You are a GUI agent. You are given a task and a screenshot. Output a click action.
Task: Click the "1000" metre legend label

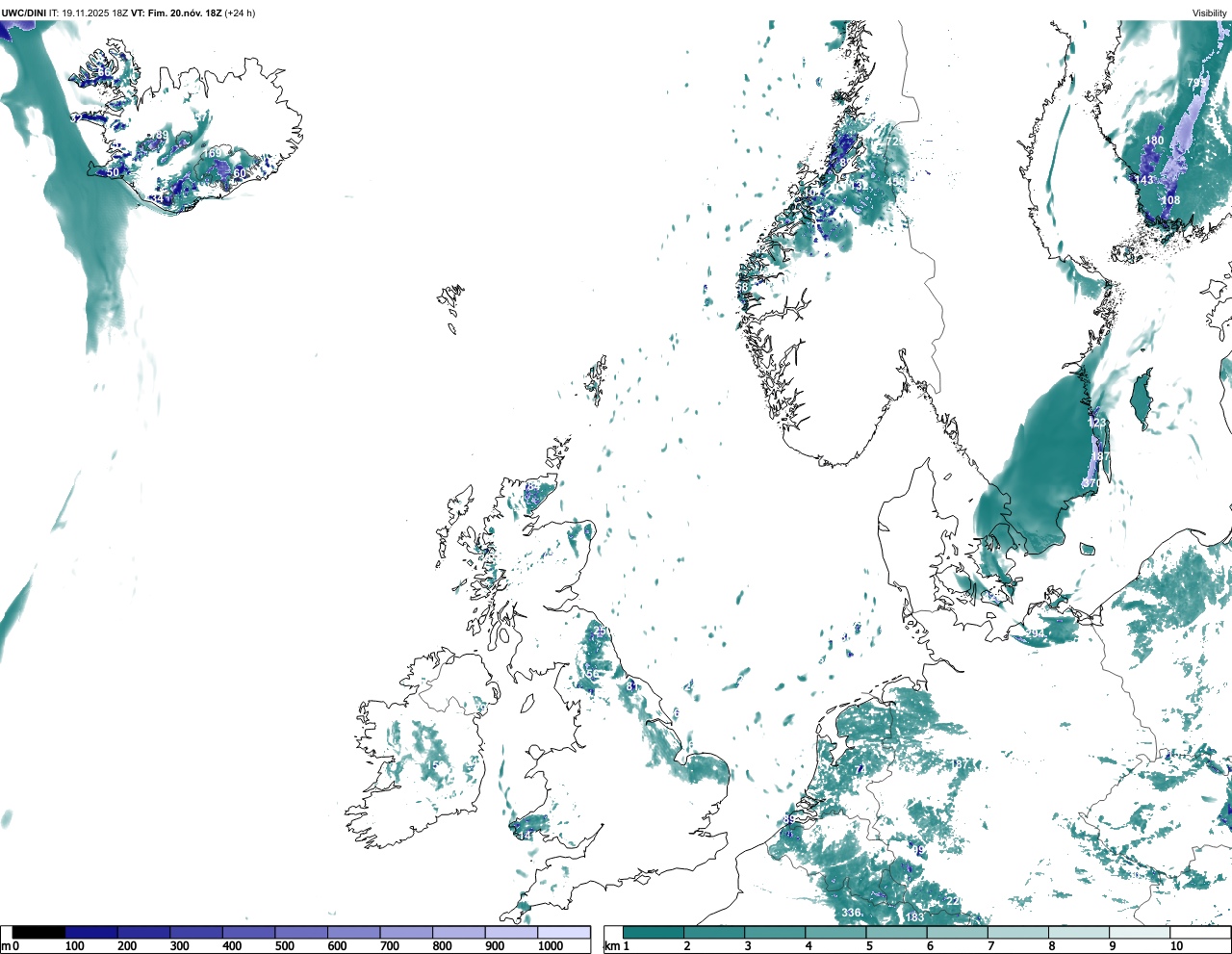coord(551,946)
